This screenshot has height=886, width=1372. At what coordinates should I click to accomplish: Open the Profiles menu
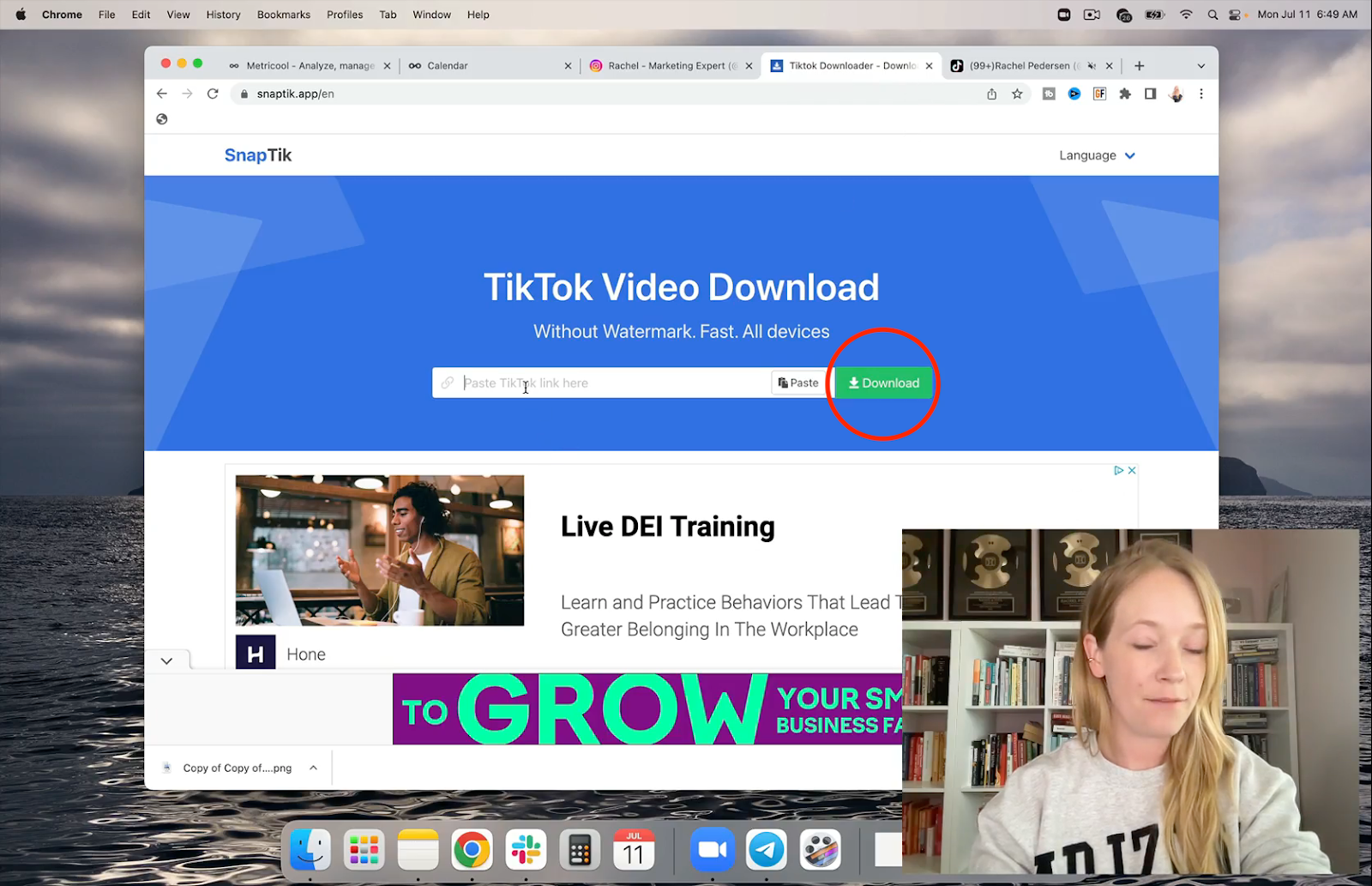[345, 15]
